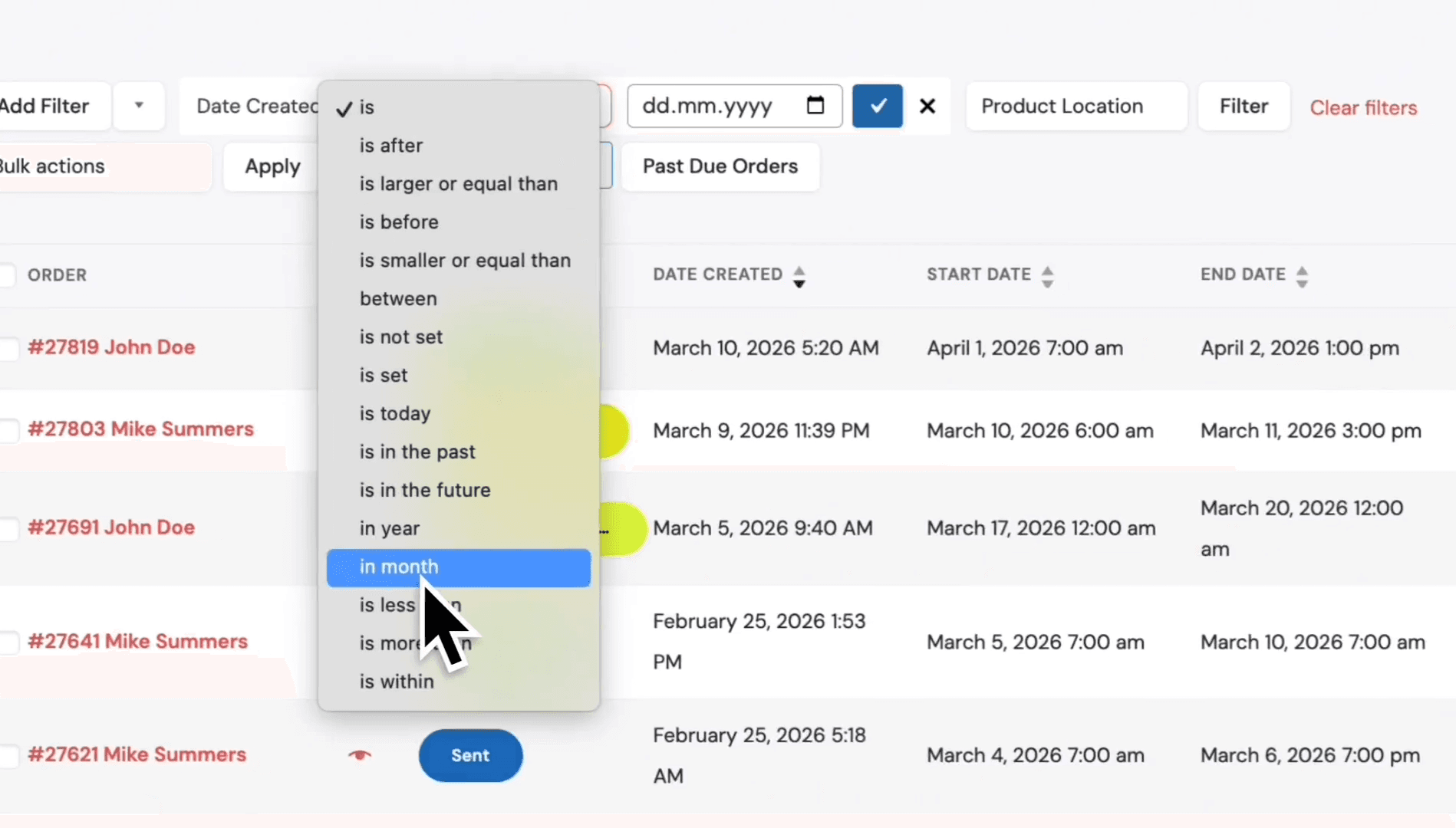The image size is (1456, 828).
Task: Choose 'in month' highlighted operator
Action: tap(459, 567)
